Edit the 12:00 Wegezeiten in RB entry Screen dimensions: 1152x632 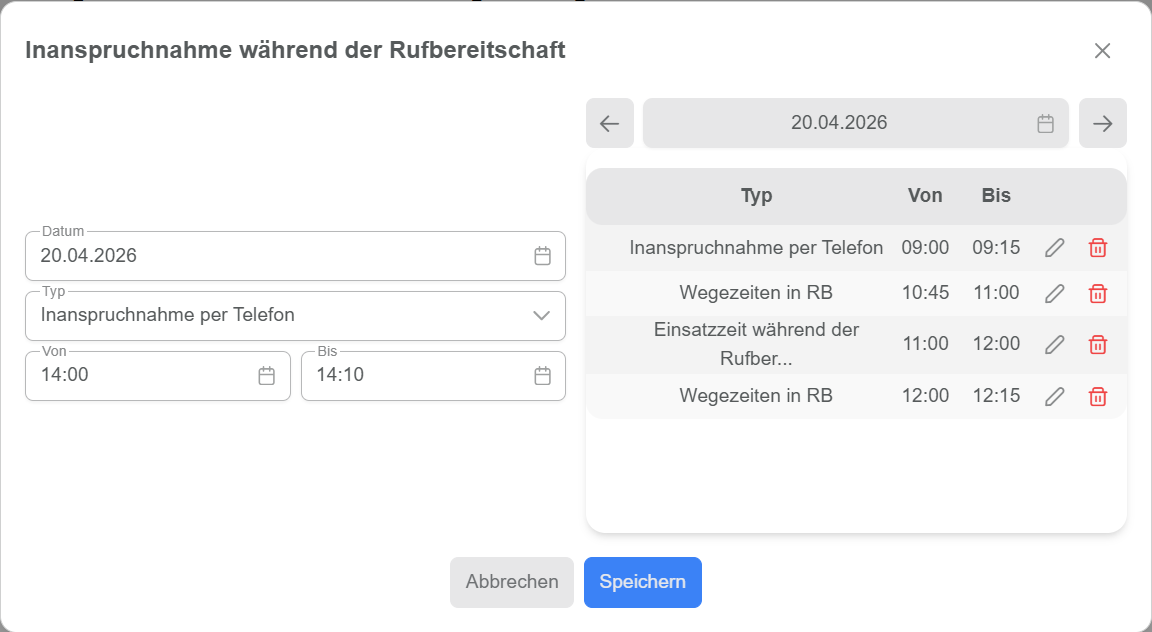pos(1054,396)
